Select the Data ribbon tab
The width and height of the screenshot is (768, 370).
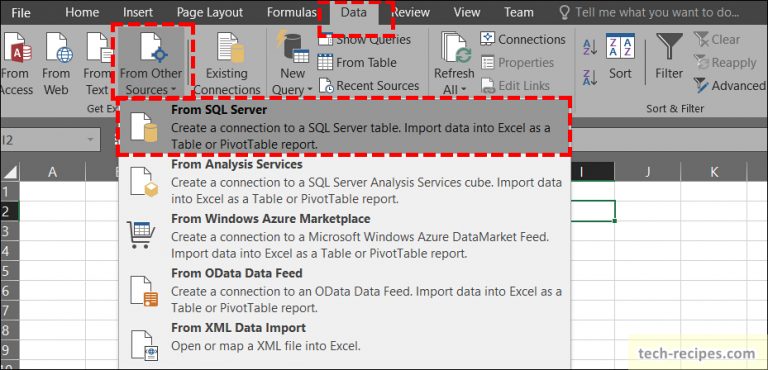pos(354,12)
